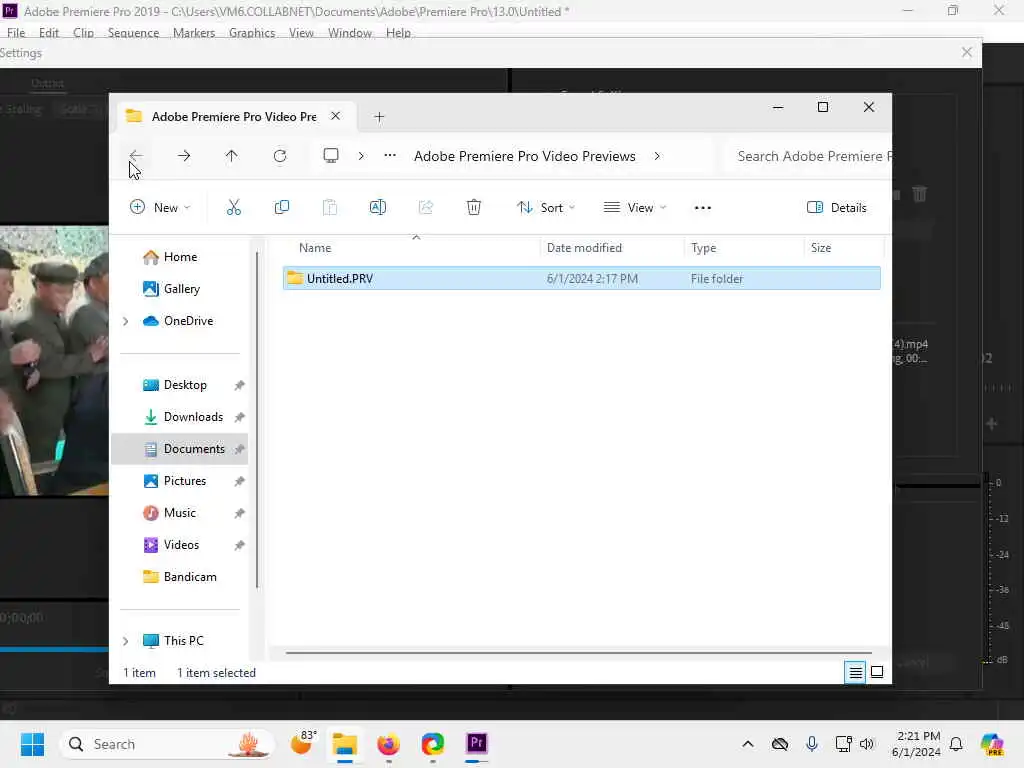The width and height of the screenshot is (1024, 768).
Task: Open File Explorer from taskbar
Action: tap(345, 744)
